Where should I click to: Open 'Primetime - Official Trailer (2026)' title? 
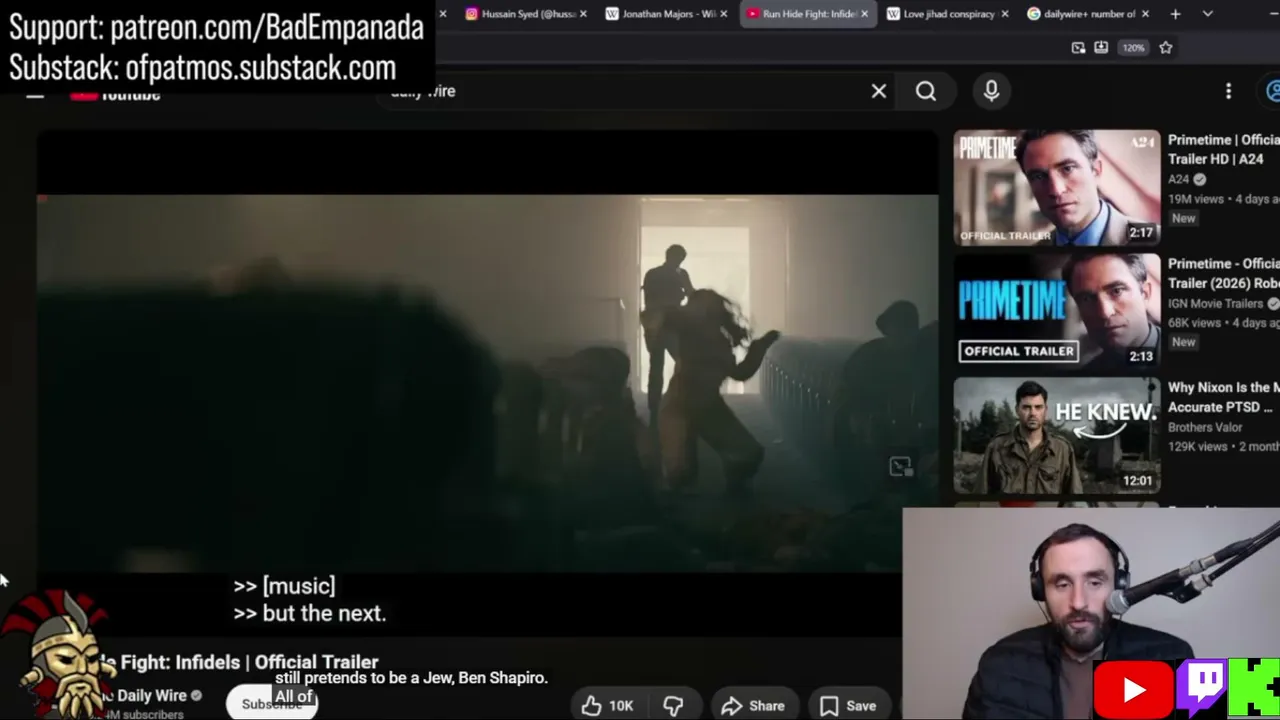click(x=1224, y=273)
